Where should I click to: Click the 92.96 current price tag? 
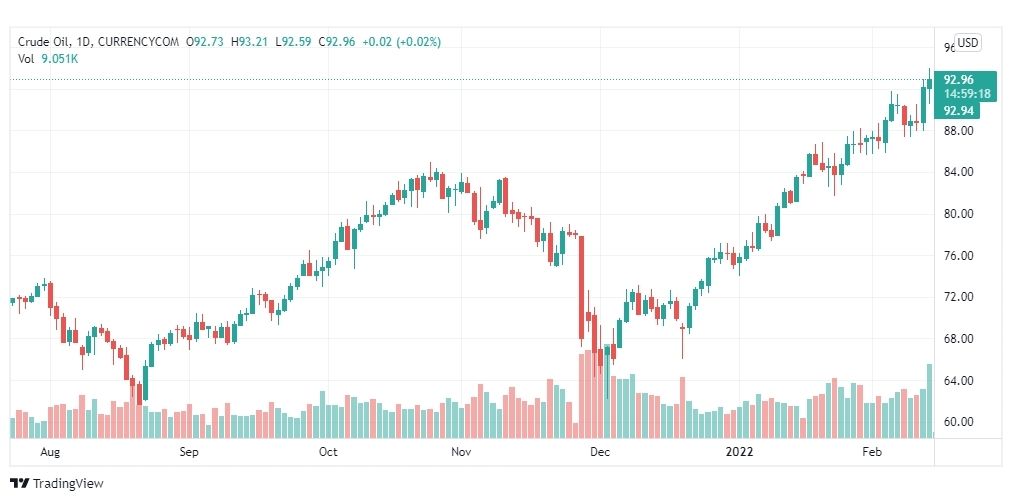tap(958, 80)
